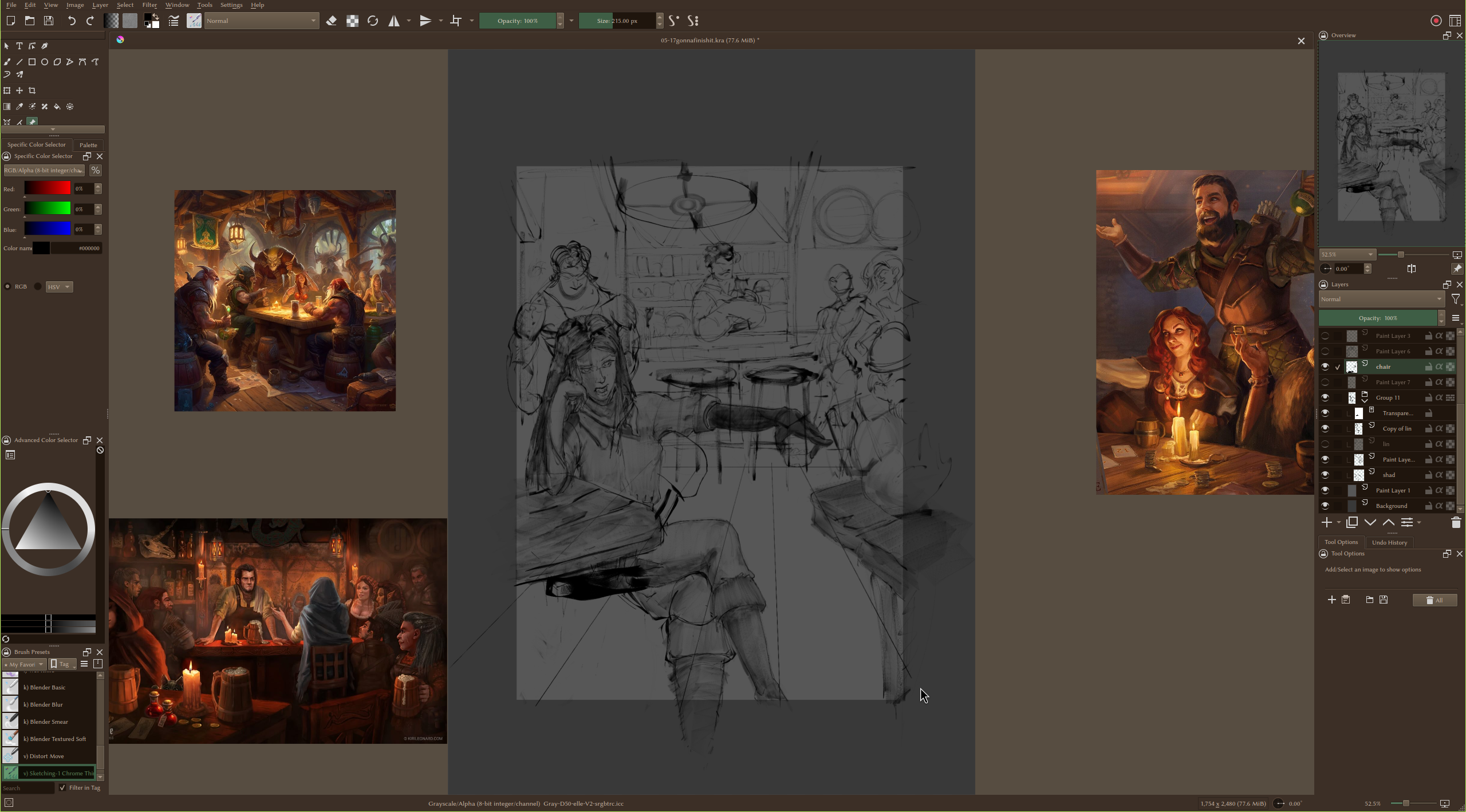Click the Undo arrow in toolbar
Image resolution: width=1466 pixels, height=812 pixels.
click(x=72, y=21)
